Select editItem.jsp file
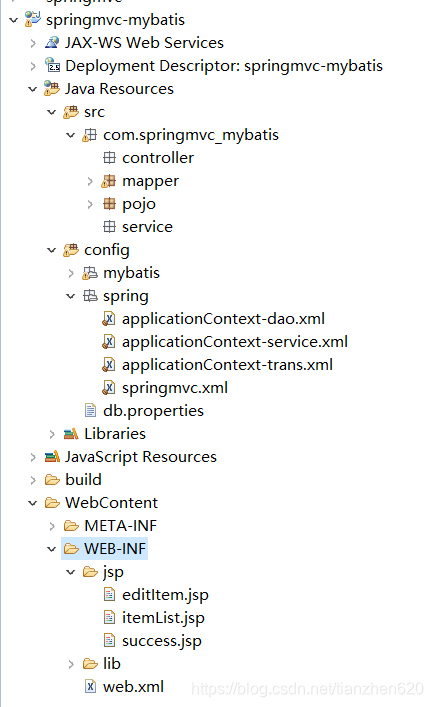433x707 pixels. click(165, 595)
